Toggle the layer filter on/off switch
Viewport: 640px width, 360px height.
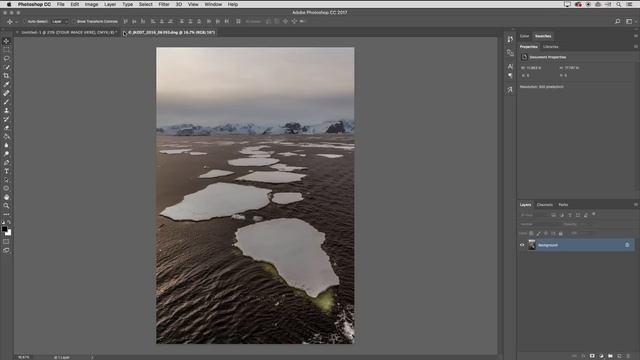(x=594, y=214)
